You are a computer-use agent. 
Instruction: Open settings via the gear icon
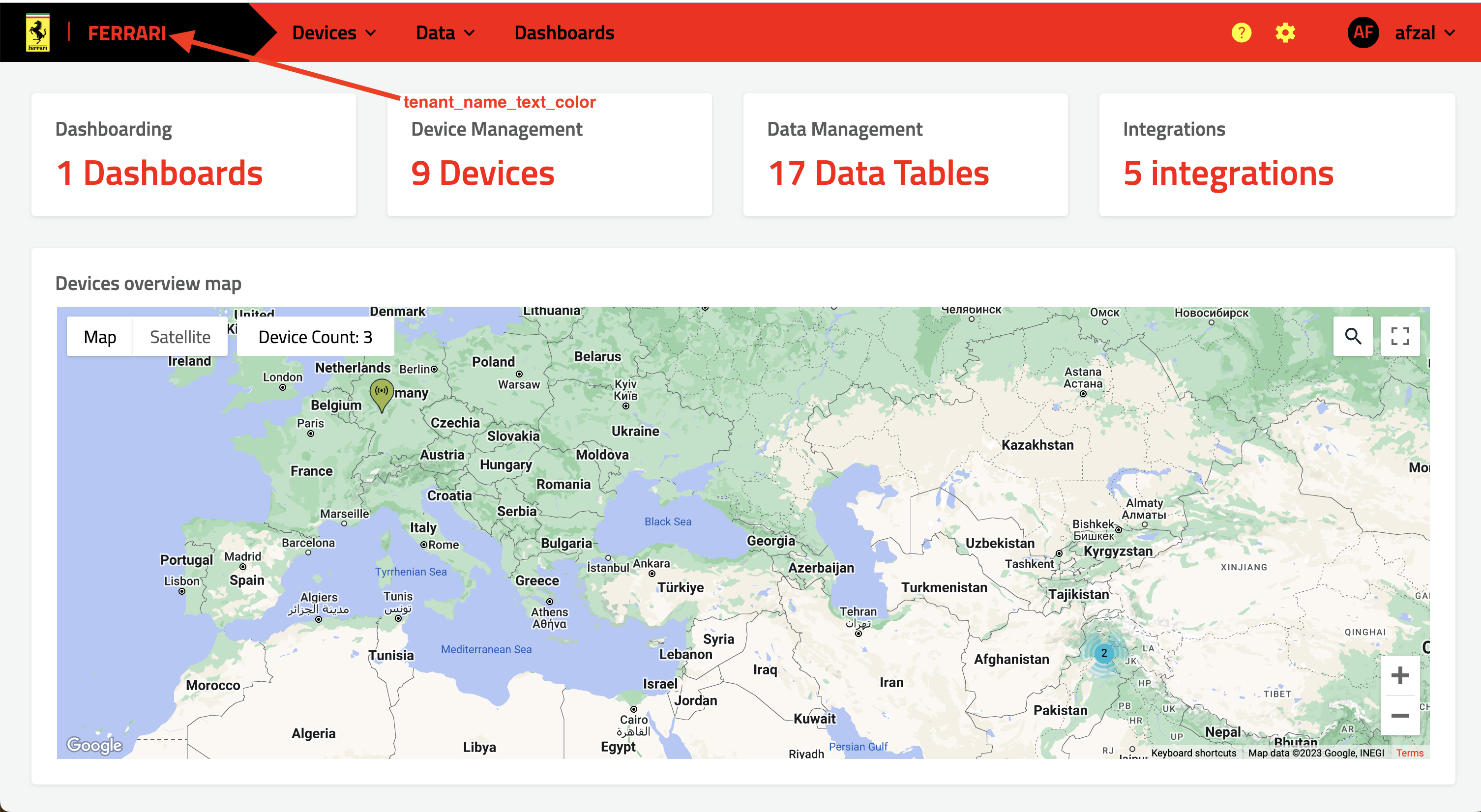click(1285, 33)
